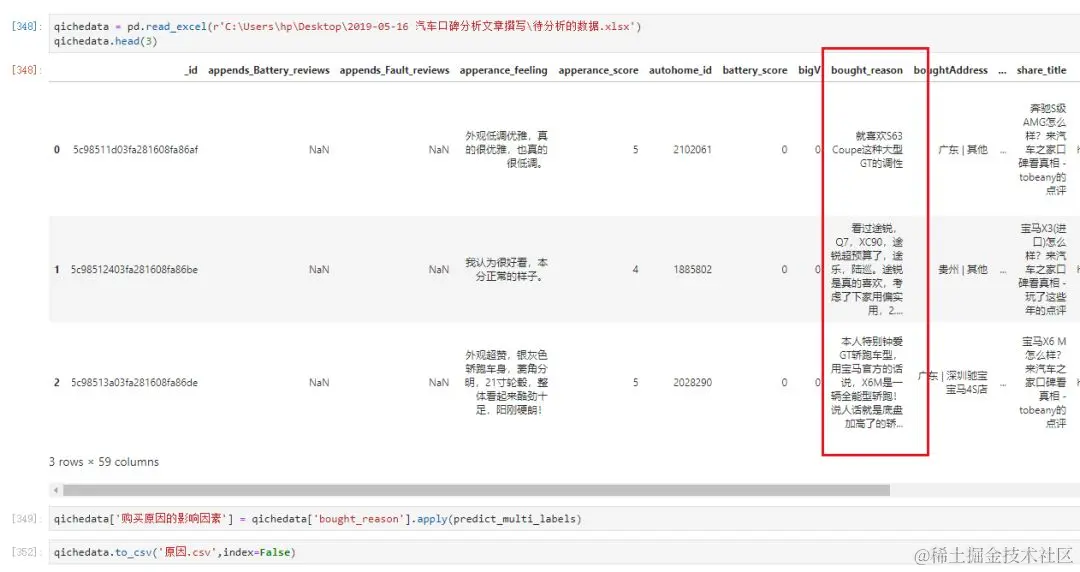1080x572 pixels.
Task: Click share_title cell about 宝马X6 M
Action: (1042, 382)
